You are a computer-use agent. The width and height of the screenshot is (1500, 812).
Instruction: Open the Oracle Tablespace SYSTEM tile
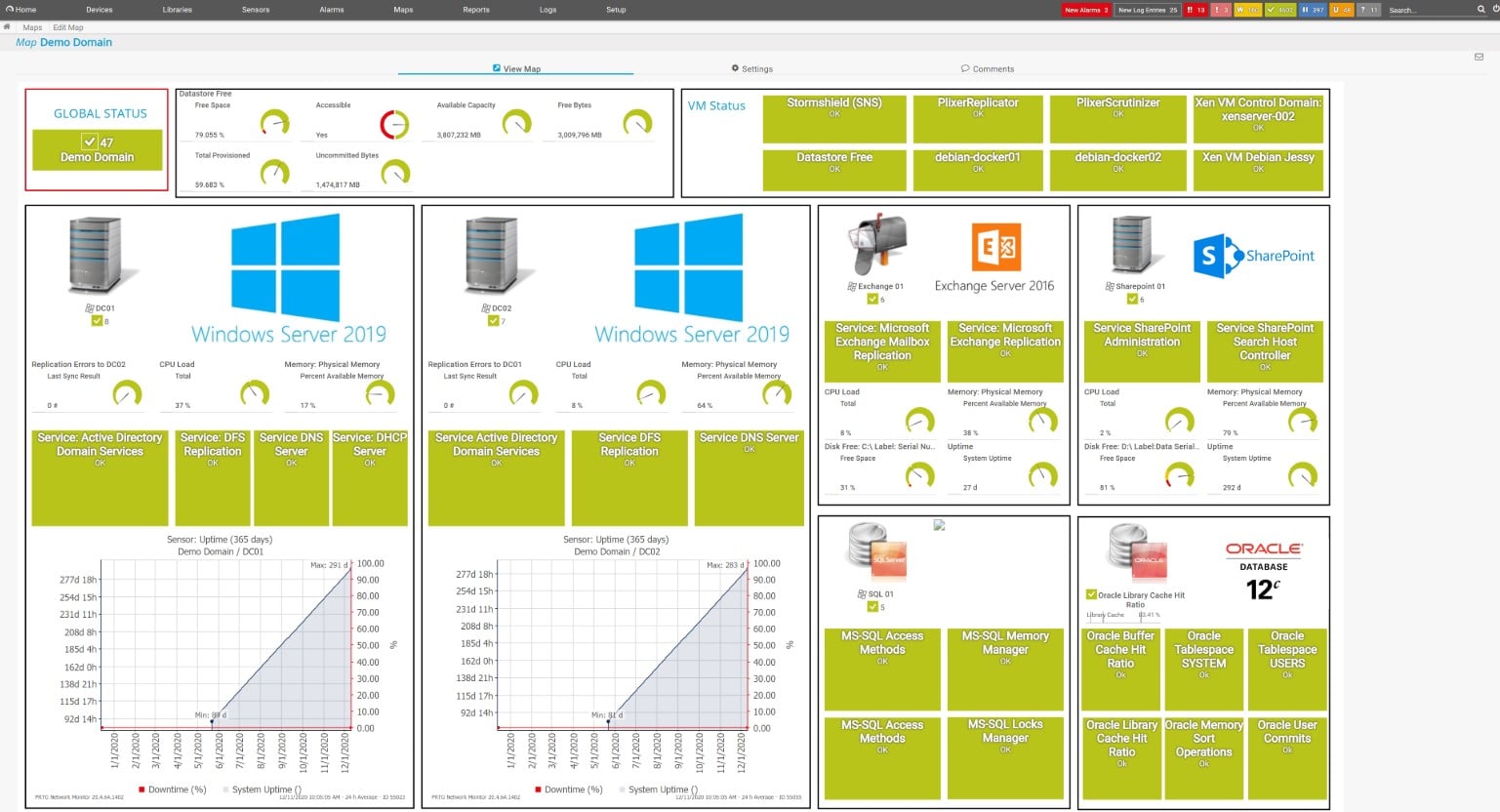(1204, 669)
